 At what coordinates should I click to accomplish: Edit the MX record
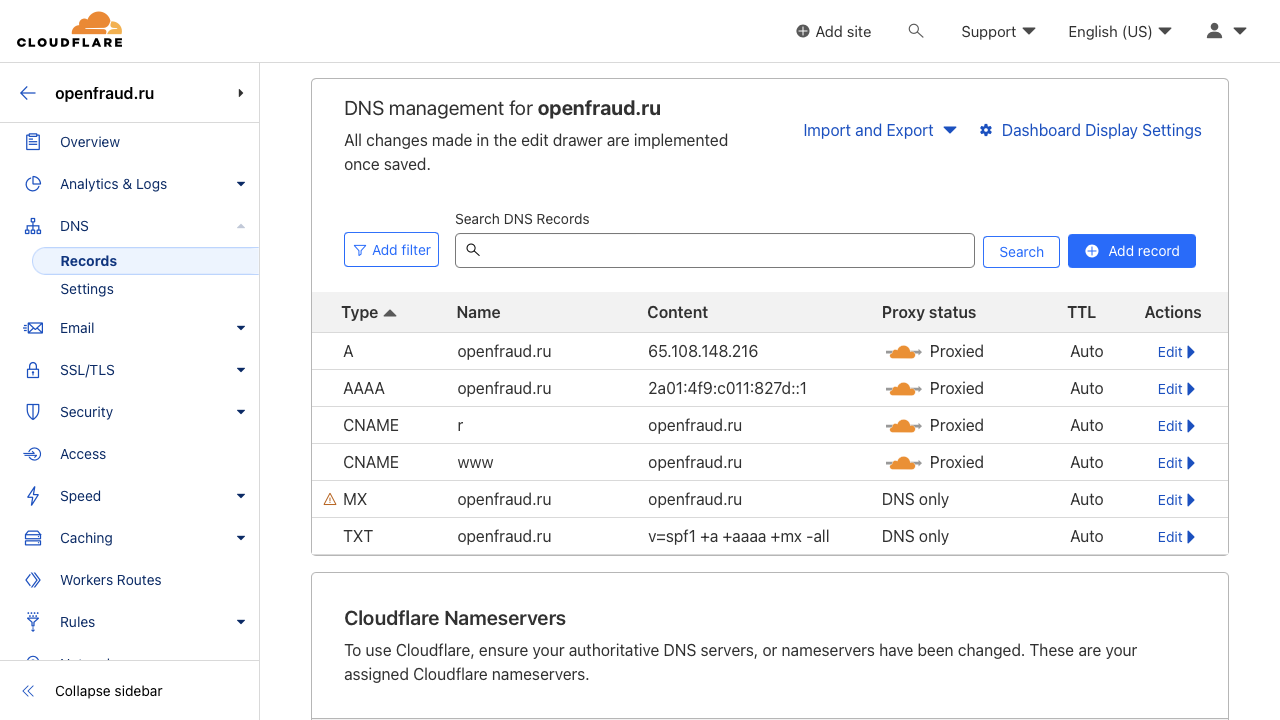pos(1176,500)
